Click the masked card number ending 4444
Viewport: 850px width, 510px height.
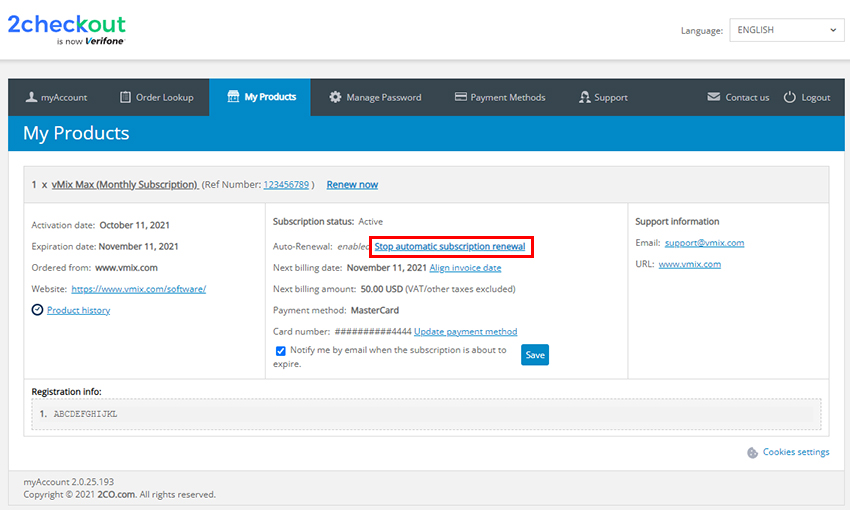click(x=373, y=332)
